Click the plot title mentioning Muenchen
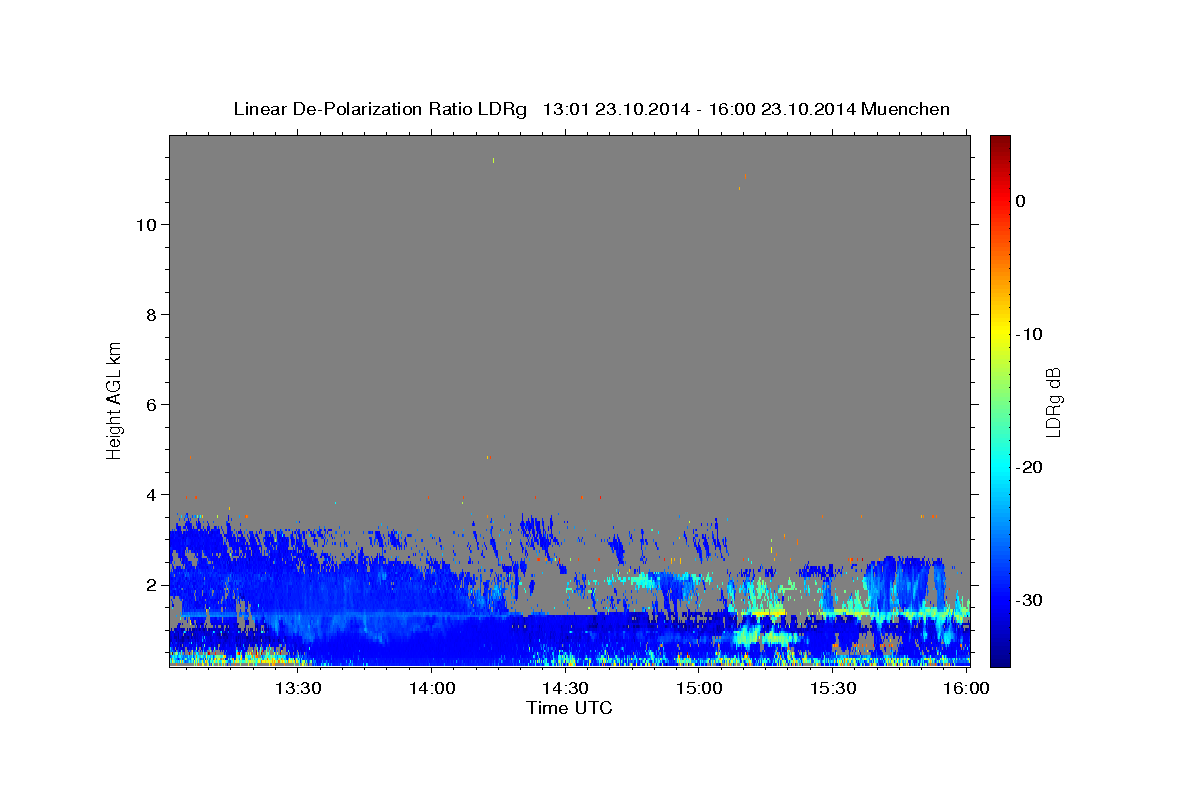This screenshot has height=800, width=1200. [591, 109]
